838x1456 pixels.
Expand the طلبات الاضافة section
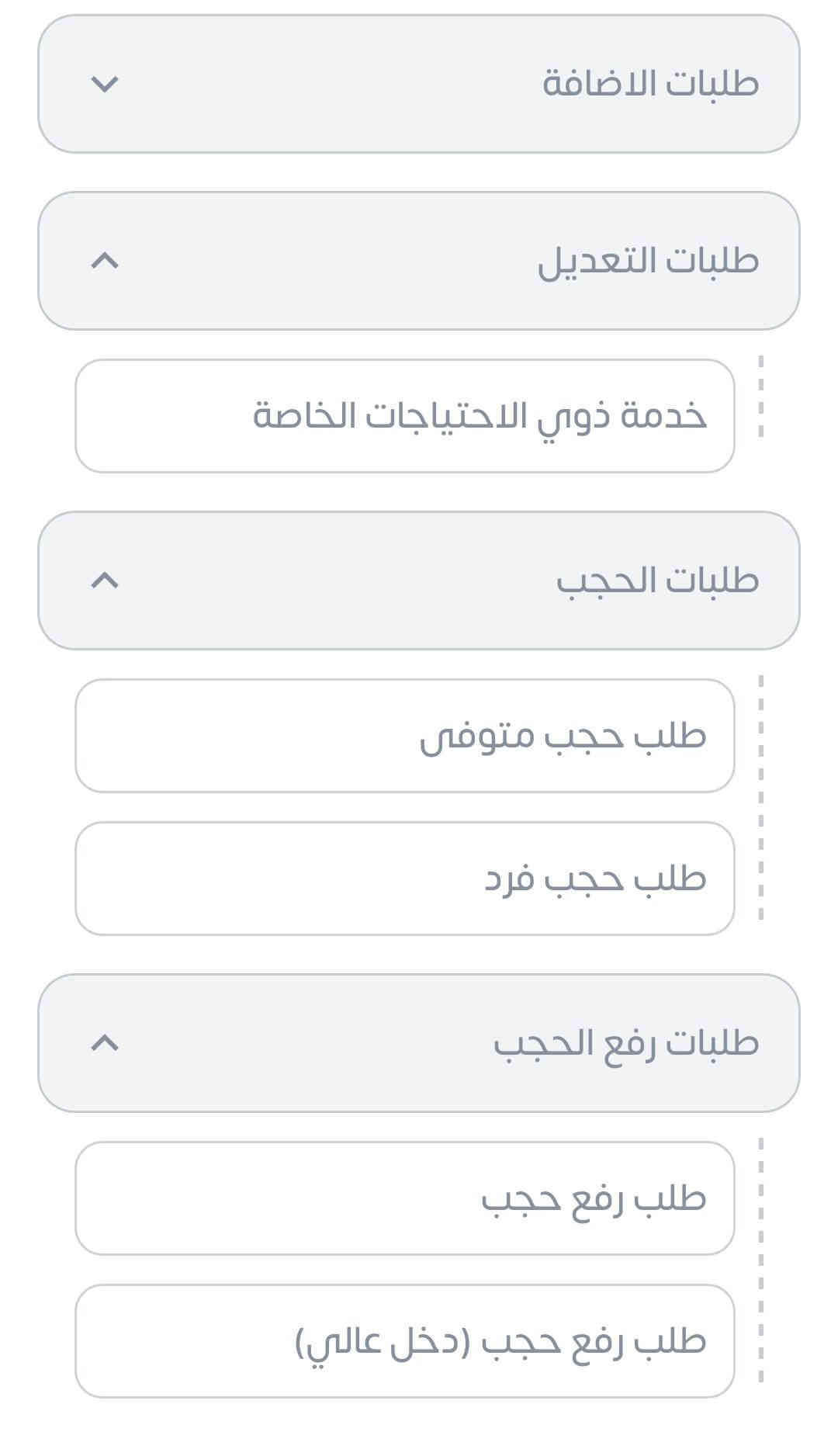coord(419,84)
